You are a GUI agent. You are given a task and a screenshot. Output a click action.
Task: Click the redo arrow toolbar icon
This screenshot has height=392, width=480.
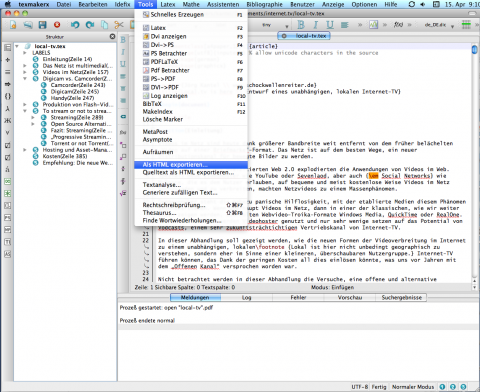tap(90, 25)
